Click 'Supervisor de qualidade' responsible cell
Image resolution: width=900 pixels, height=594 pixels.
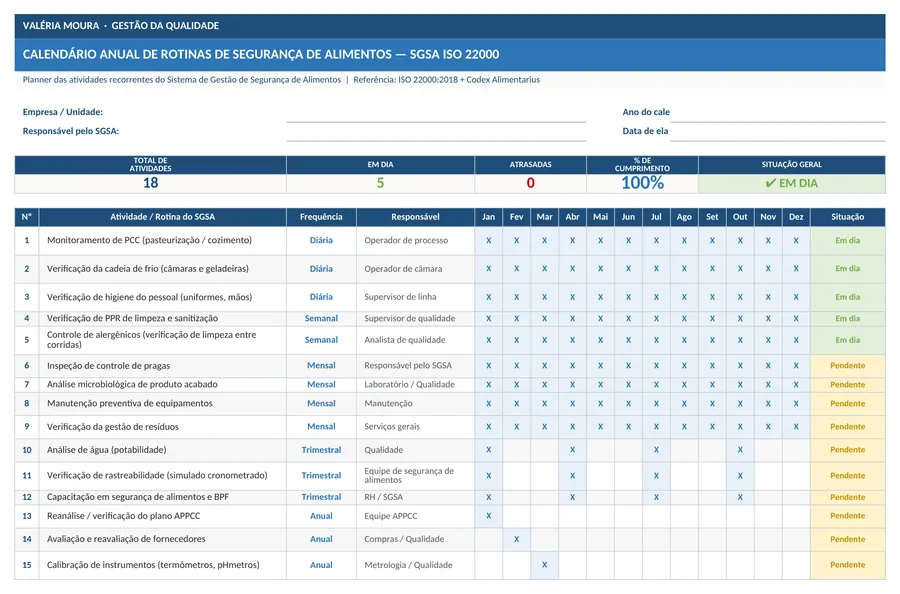tap(415, 319)
